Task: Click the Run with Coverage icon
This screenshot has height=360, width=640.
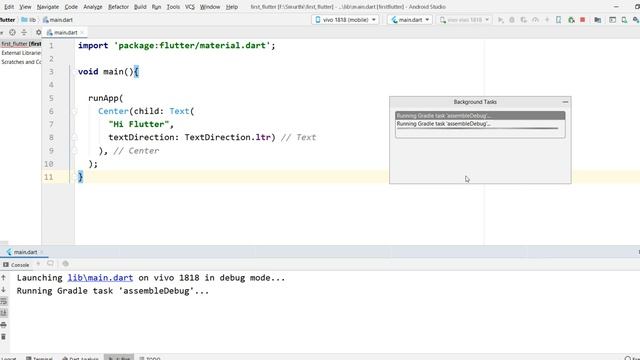Action: point(524,20)
